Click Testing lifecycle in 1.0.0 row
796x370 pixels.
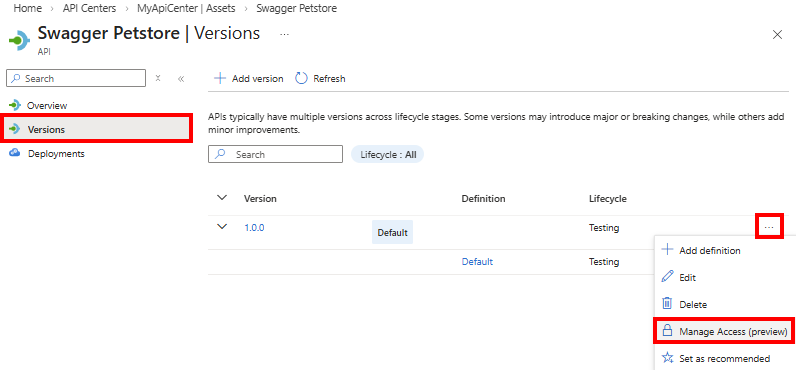point(604,228)
